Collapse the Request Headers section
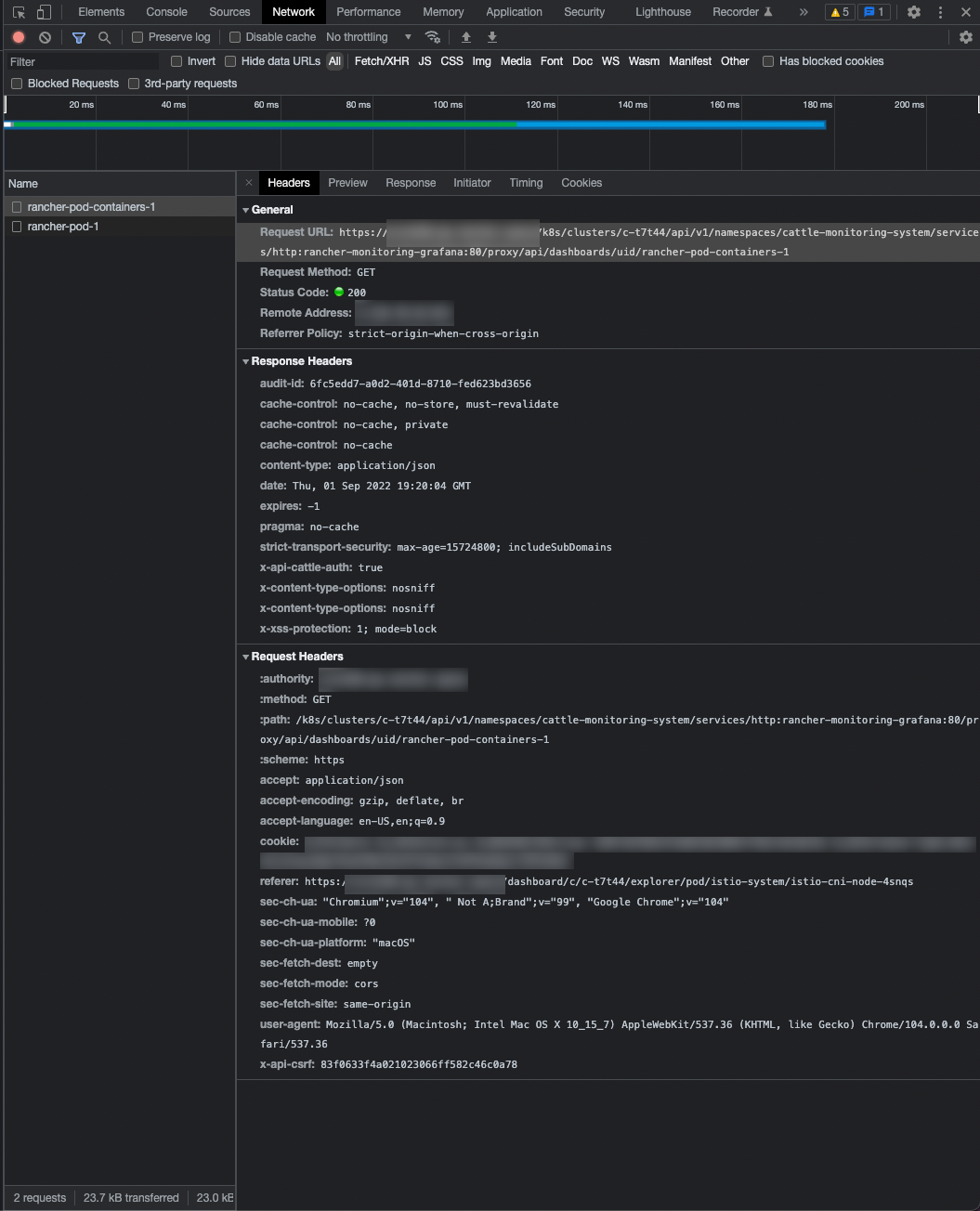This screenshot has width=980, height=1211. pyautogui.click(x=246, y=656)
